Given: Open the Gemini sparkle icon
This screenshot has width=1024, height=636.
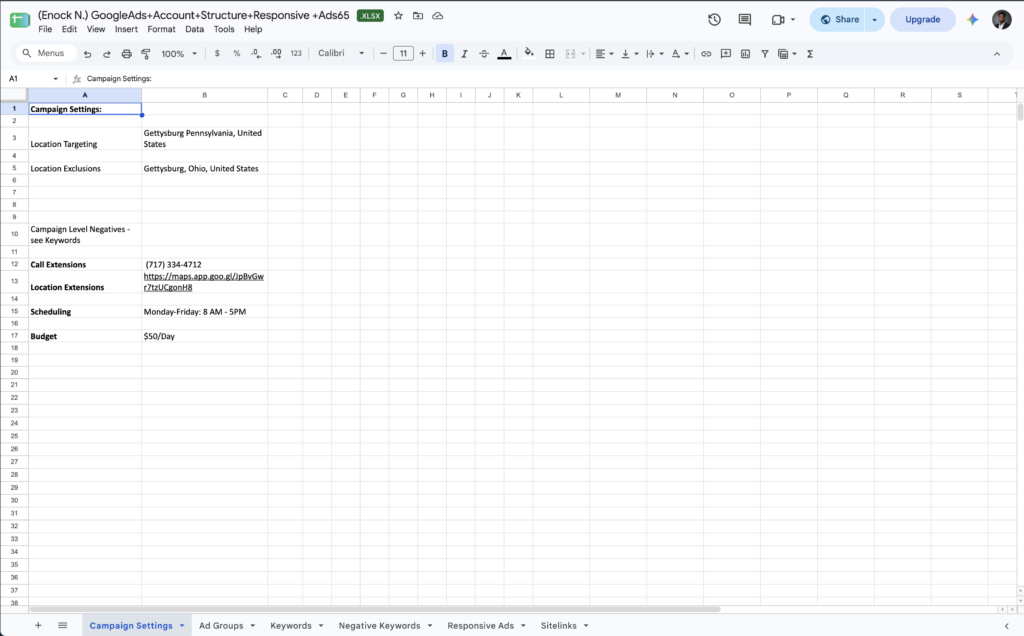Looking at the screenshot, I should (972, 20).
